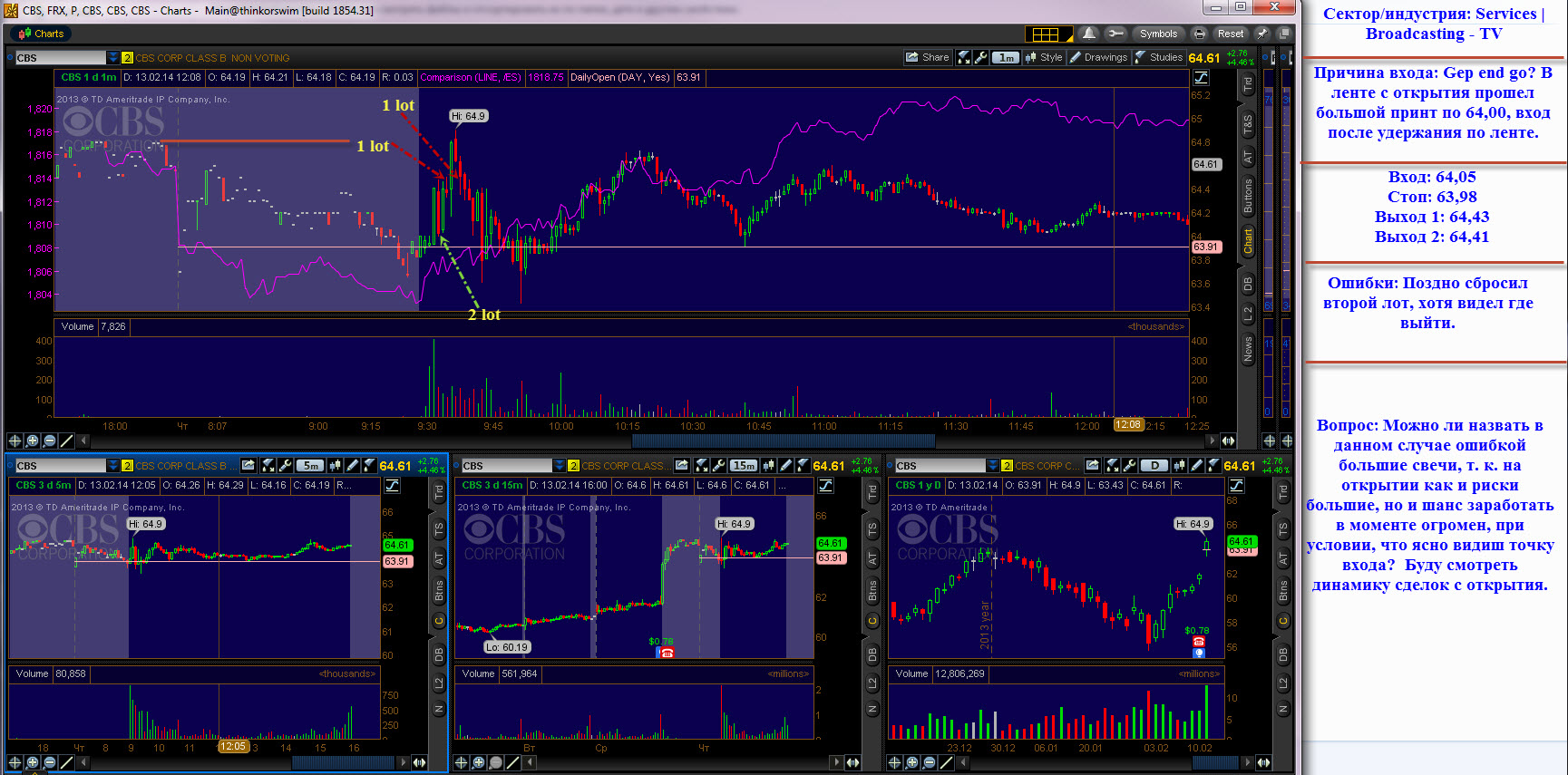Open symbol dropdown on daily chart
The height and width of the screenshot is (775, 1568).
tap(993, 465)
